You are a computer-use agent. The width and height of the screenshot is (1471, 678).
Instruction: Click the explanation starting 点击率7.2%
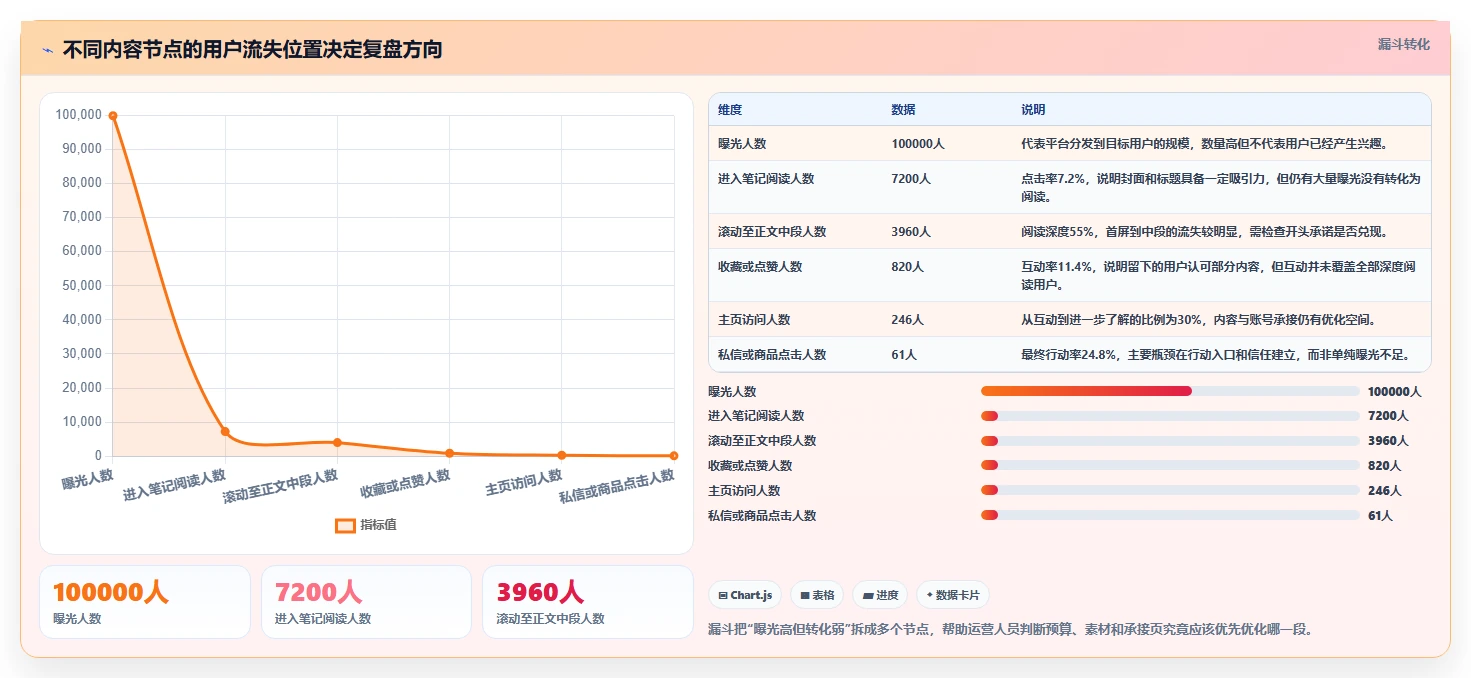pyautogui.click(x=1220, y=187)
